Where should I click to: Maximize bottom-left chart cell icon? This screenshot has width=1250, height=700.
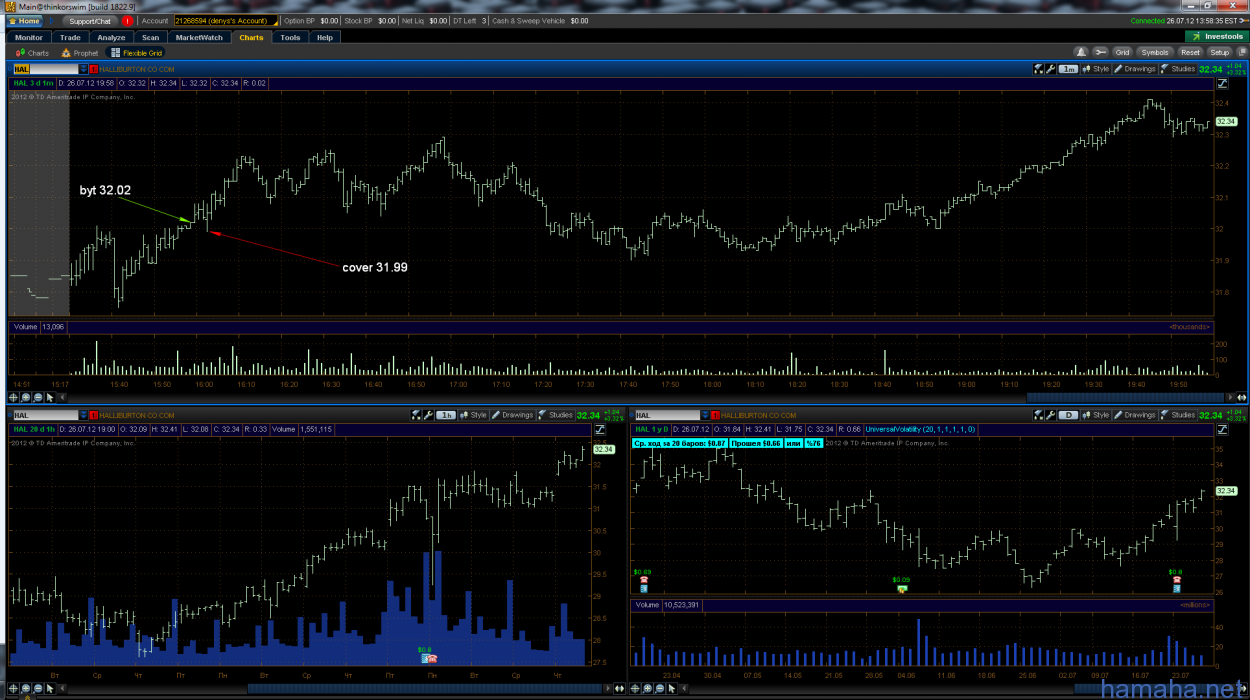601,430
